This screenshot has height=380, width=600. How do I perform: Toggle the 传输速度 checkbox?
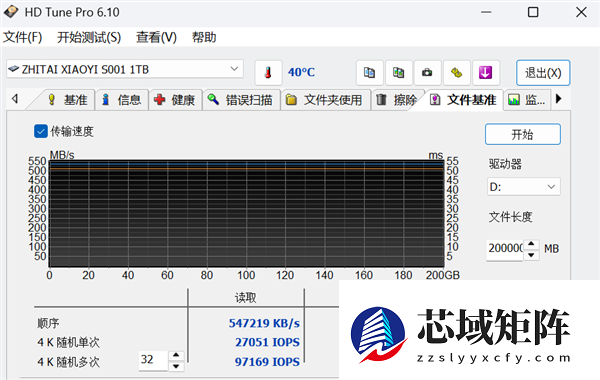(41, 131)
